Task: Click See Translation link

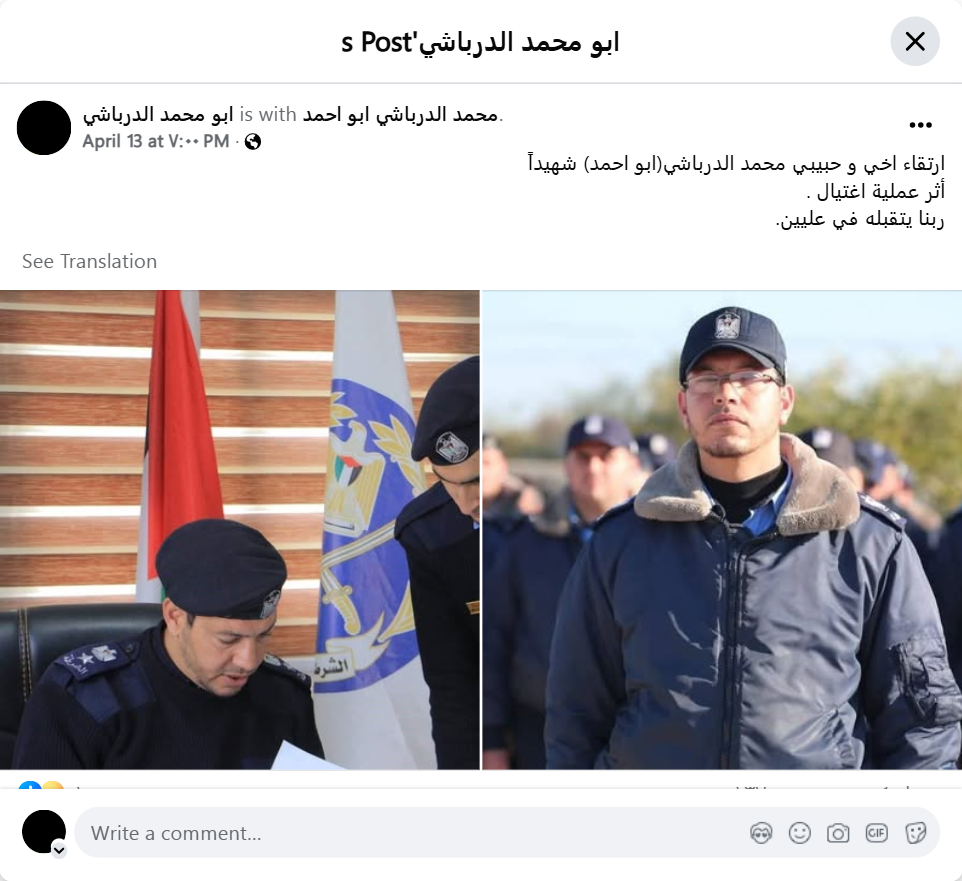Action: coord(90,261)
